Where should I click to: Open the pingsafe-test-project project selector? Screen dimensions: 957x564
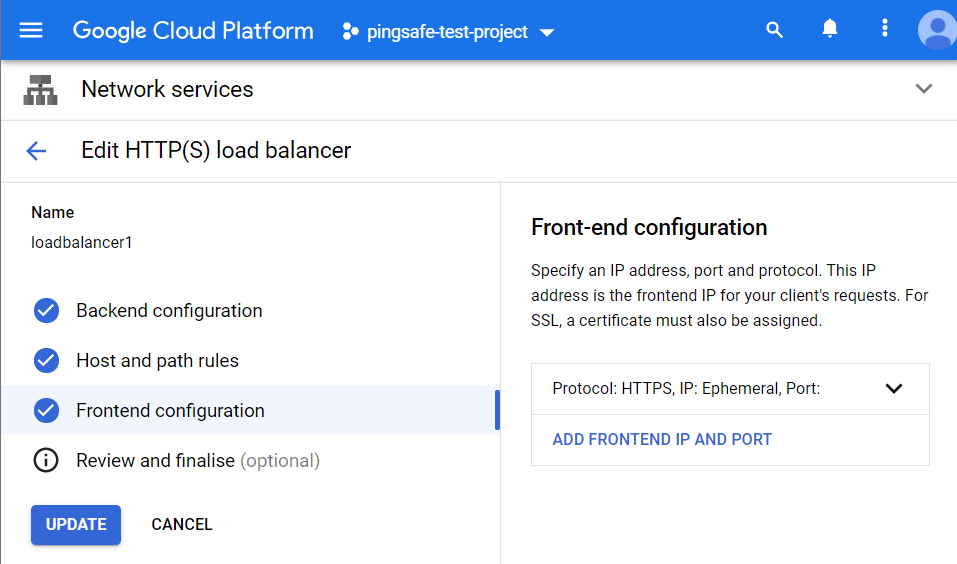pos(448,32)
